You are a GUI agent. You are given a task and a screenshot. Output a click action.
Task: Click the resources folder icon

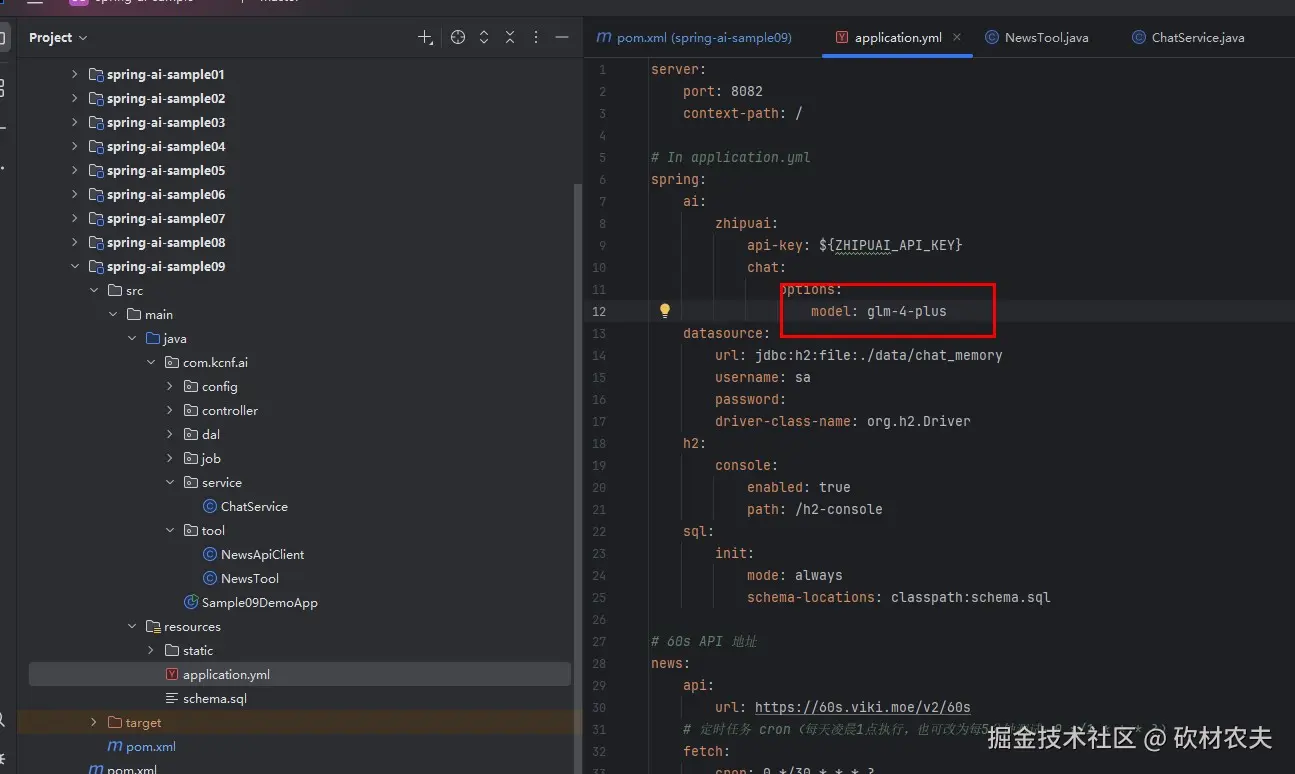click(153, 626)
